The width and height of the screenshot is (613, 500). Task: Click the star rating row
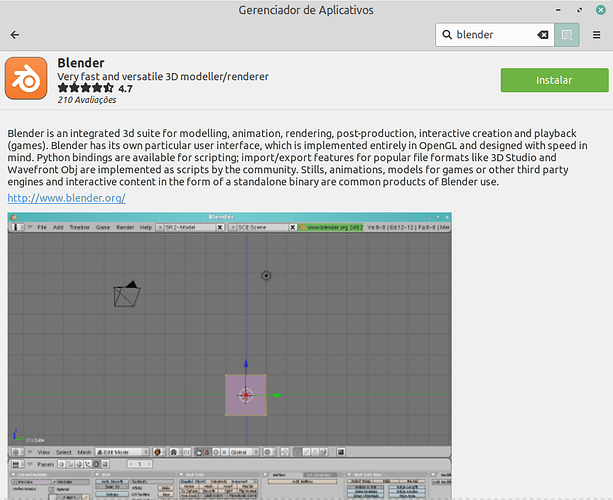pyautogui.click(x=86, y=88)
